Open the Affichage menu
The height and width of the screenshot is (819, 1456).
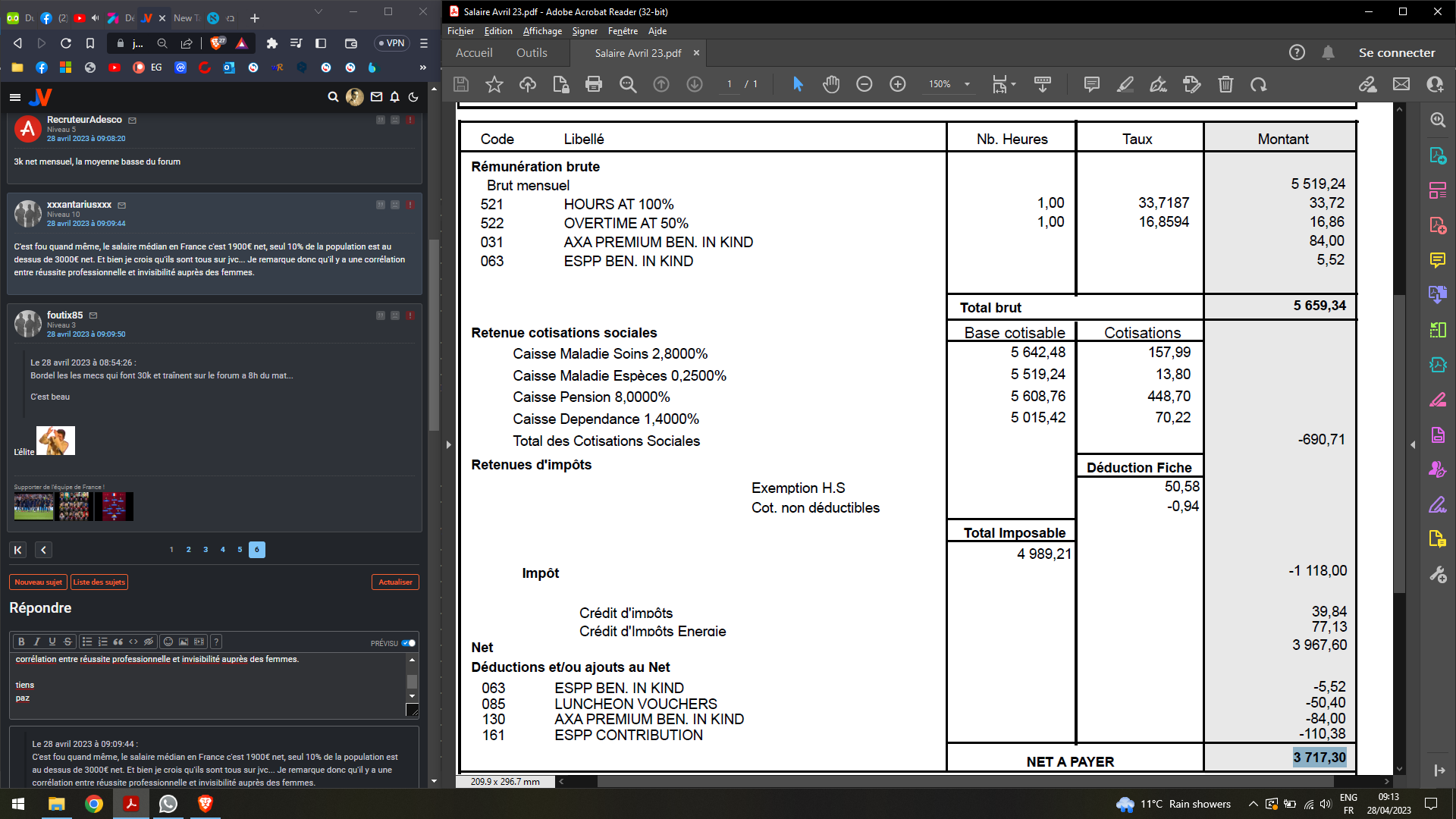pos(542,31)
